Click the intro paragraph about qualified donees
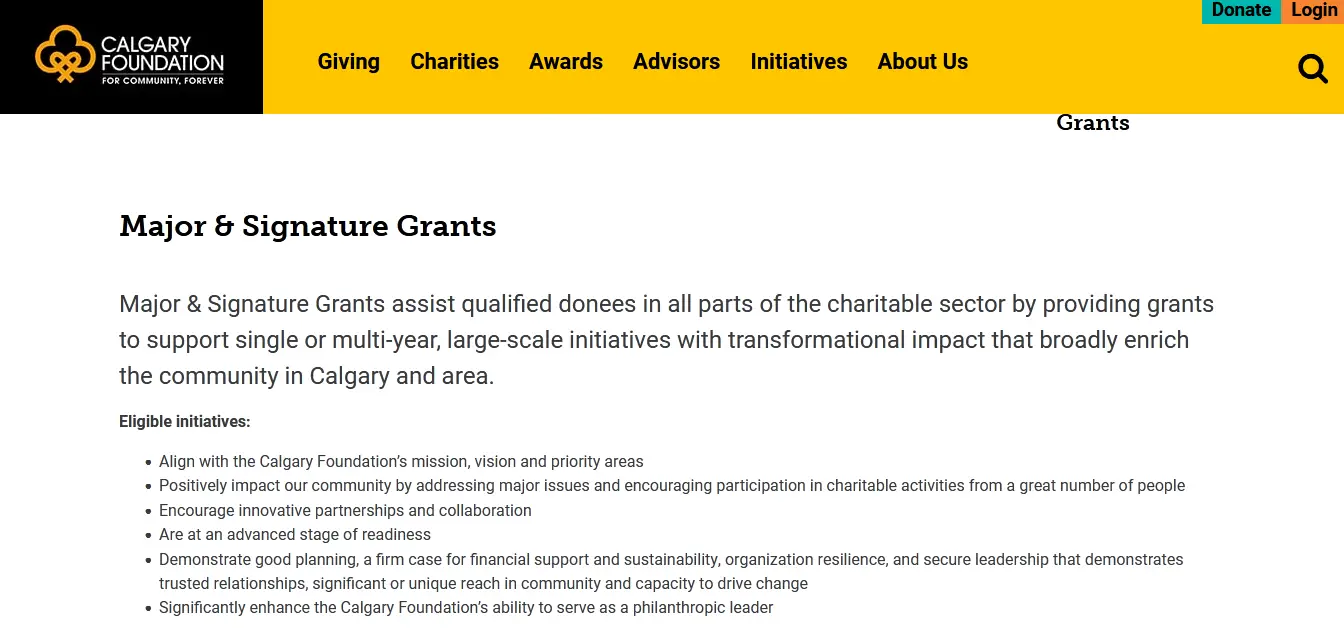 coord(666,340)
